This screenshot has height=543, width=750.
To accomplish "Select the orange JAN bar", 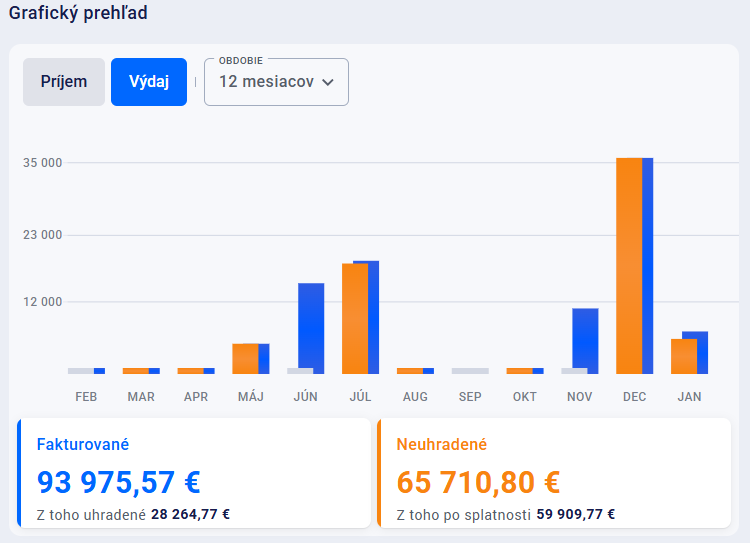I will pyautogui.click(x=683, y=356).
